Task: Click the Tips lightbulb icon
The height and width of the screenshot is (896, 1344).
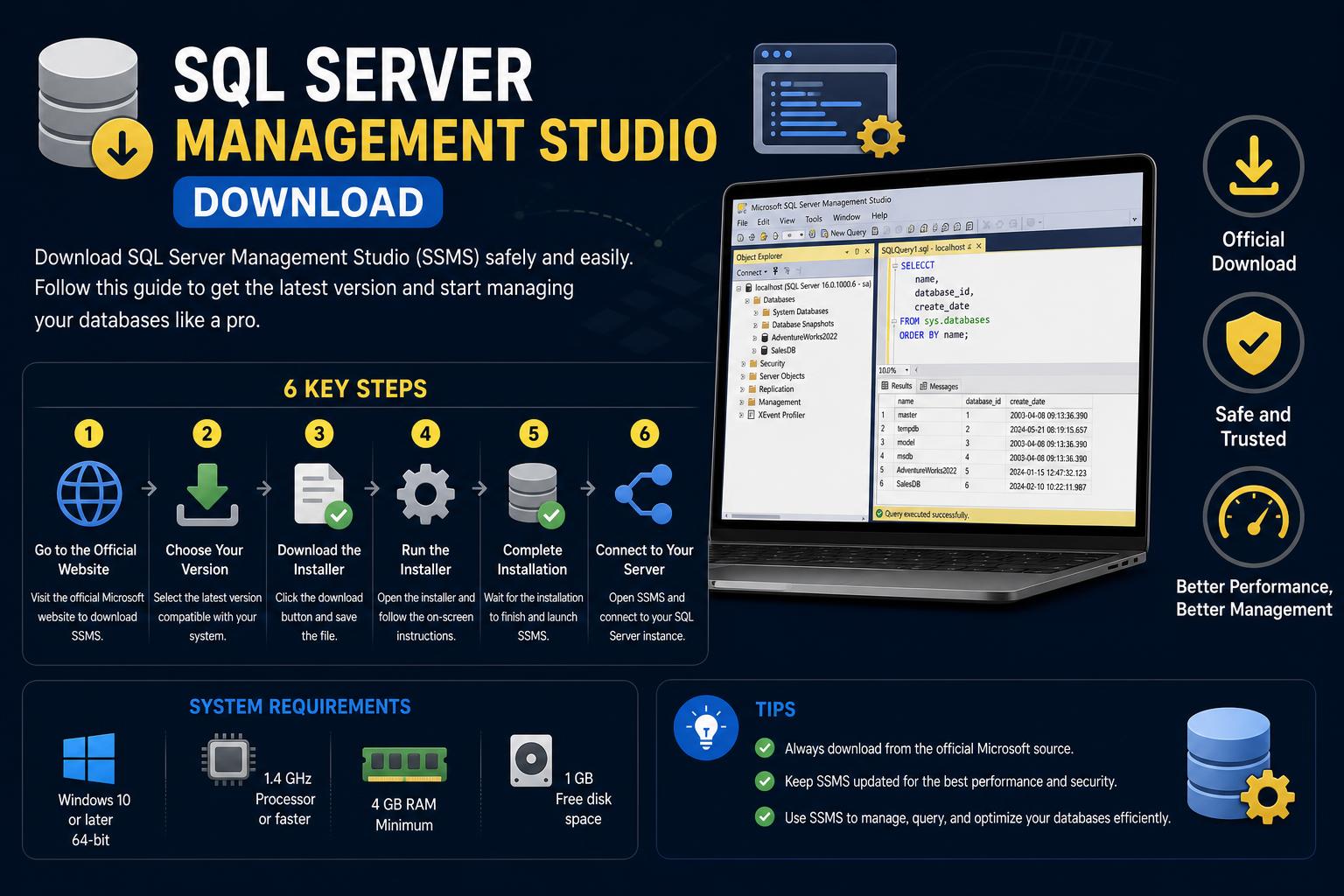Action: tap(706, 727)
